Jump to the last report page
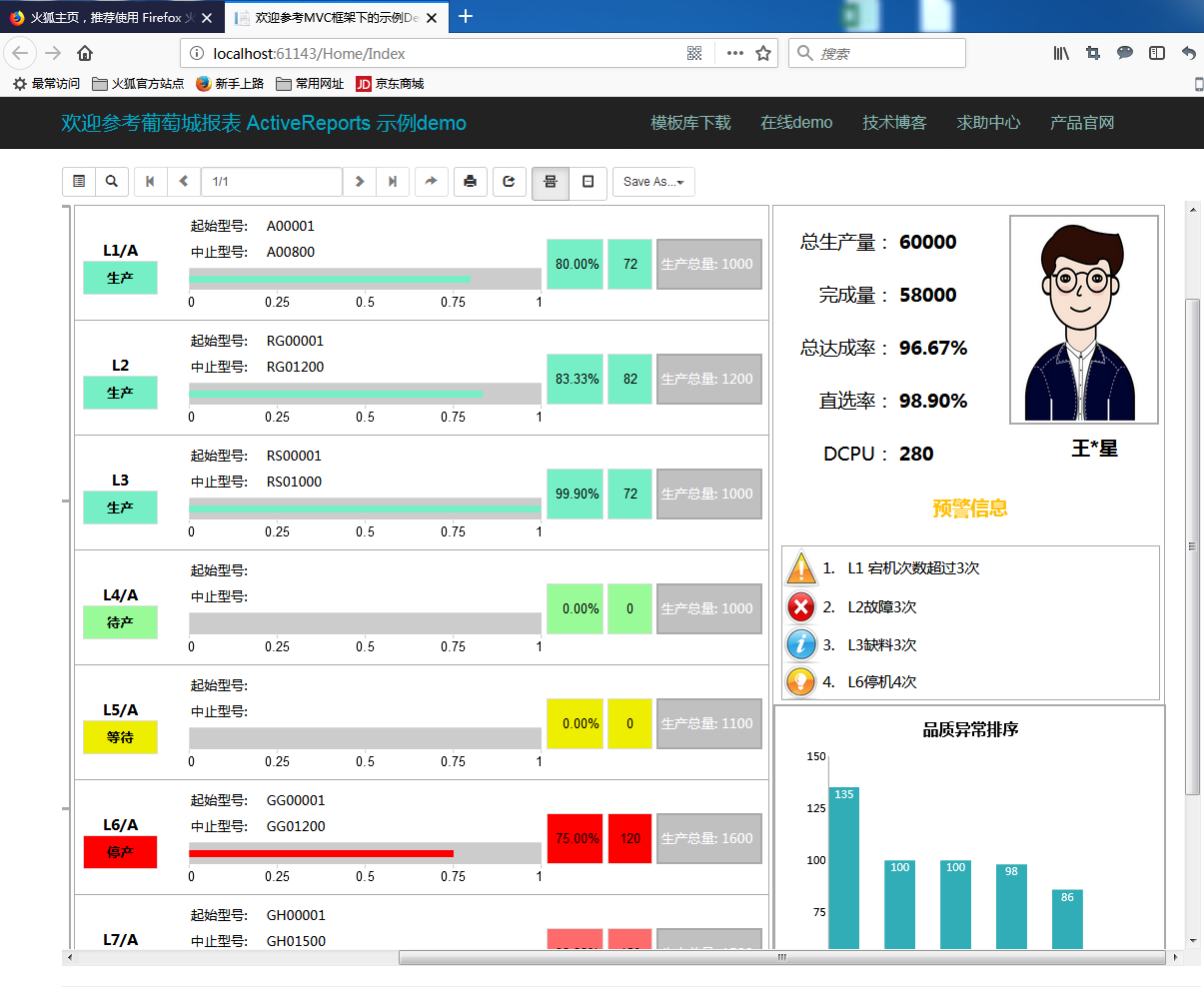 point(393,182)
